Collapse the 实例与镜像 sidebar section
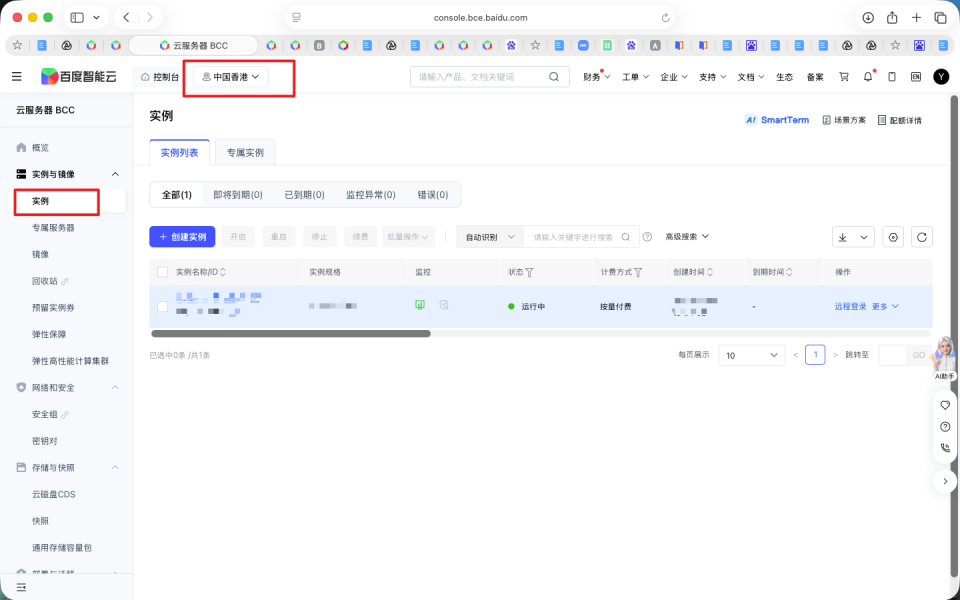The image size is (960, 600). 115,174
